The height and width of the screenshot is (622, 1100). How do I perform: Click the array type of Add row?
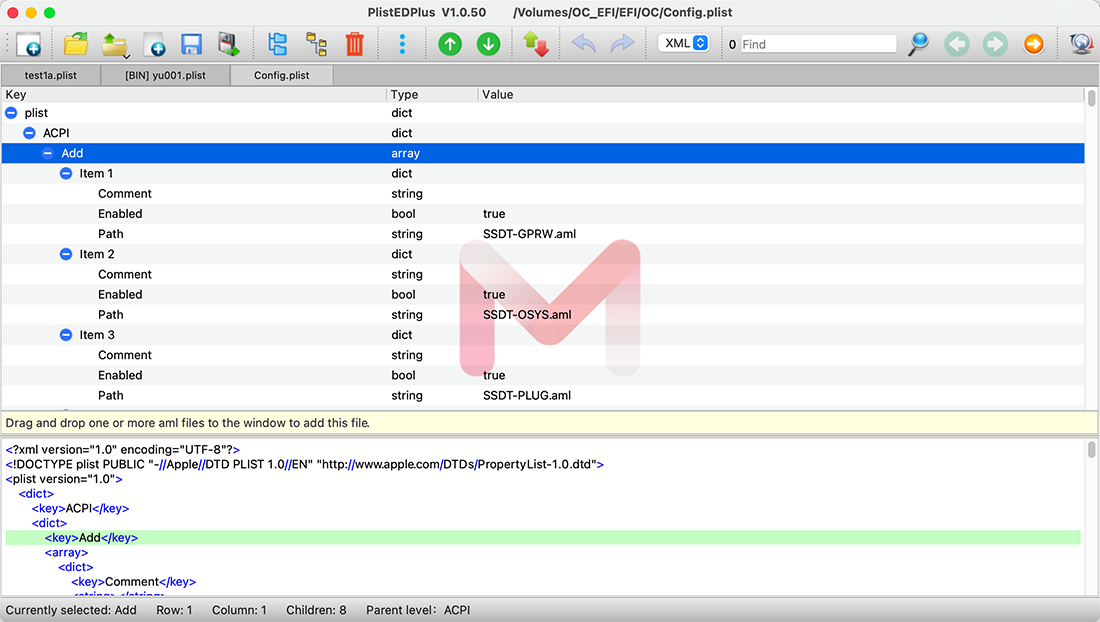pyautogui.click(x=405, y=154)
